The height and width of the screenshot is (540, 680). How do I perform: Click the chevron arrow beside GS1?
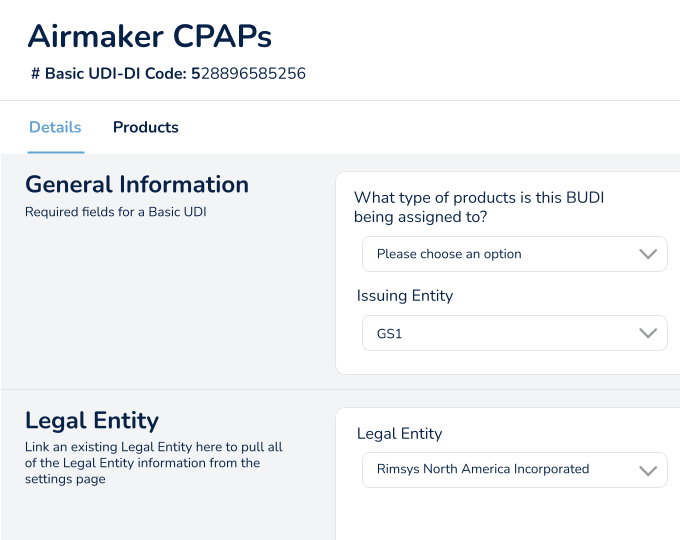[648, 334]
